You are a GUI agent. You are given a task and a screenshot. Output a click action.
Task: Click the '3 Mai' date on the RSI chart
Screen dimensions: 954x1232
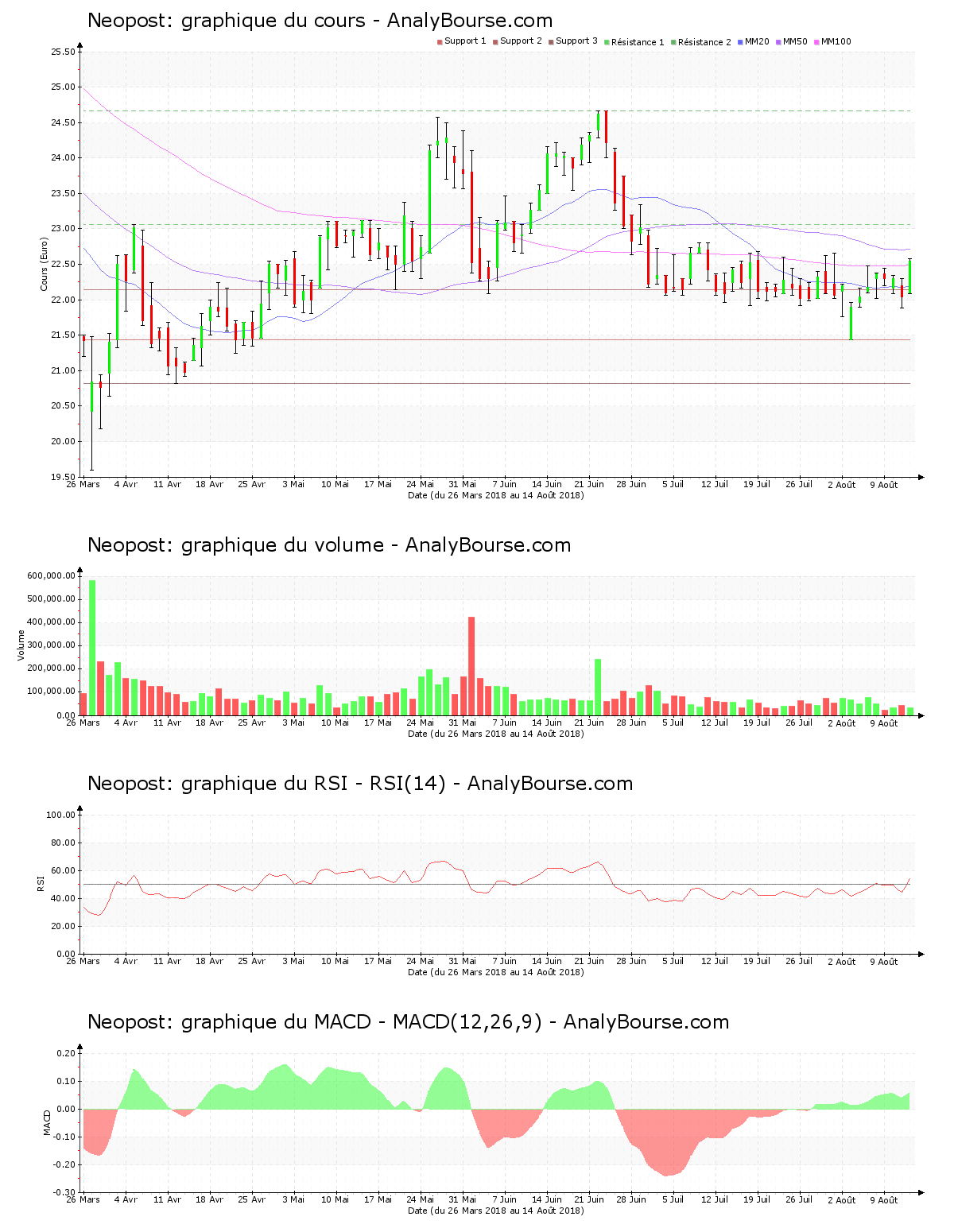pos(293,962)
